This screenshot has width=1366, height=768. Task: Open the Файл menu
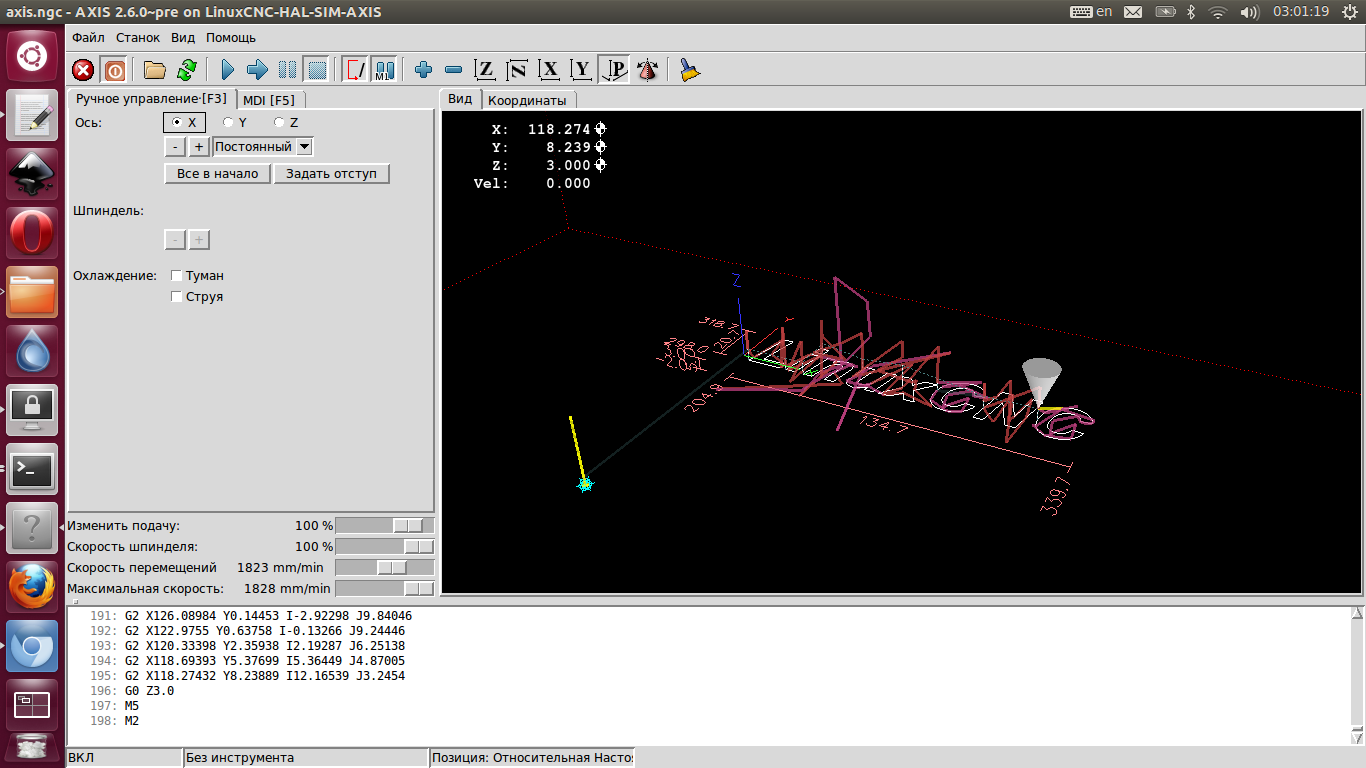click(x=88, y=38)
